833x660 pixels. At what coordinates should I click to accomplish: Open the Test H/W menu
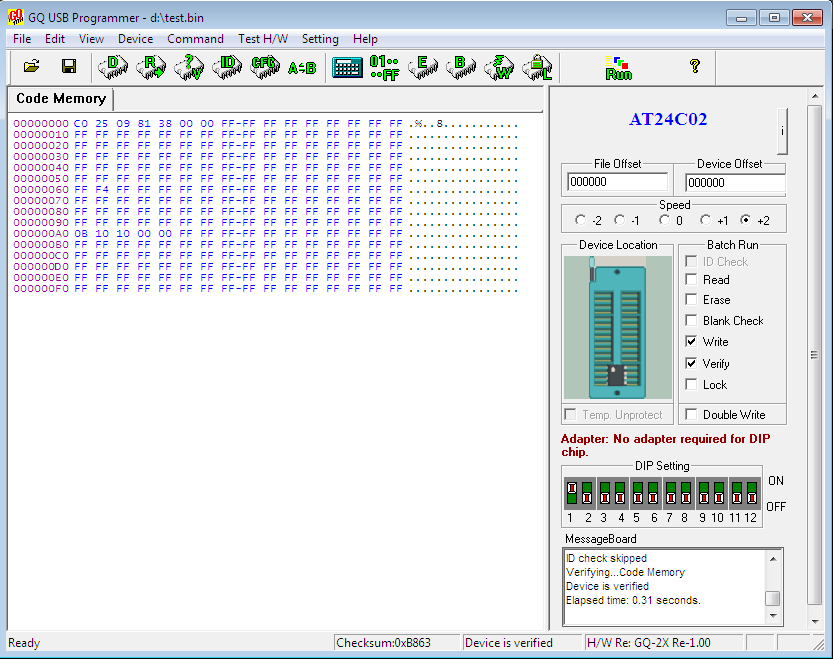coord(263,39)
